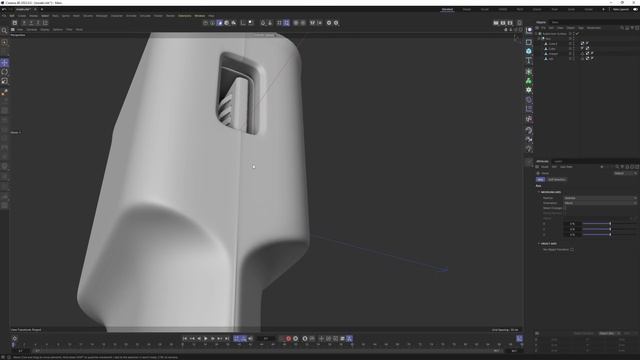The width and height of the screenshot is (640, 360).
Task: Collapse the Null group in object tree
Action: tap(539, 38)
